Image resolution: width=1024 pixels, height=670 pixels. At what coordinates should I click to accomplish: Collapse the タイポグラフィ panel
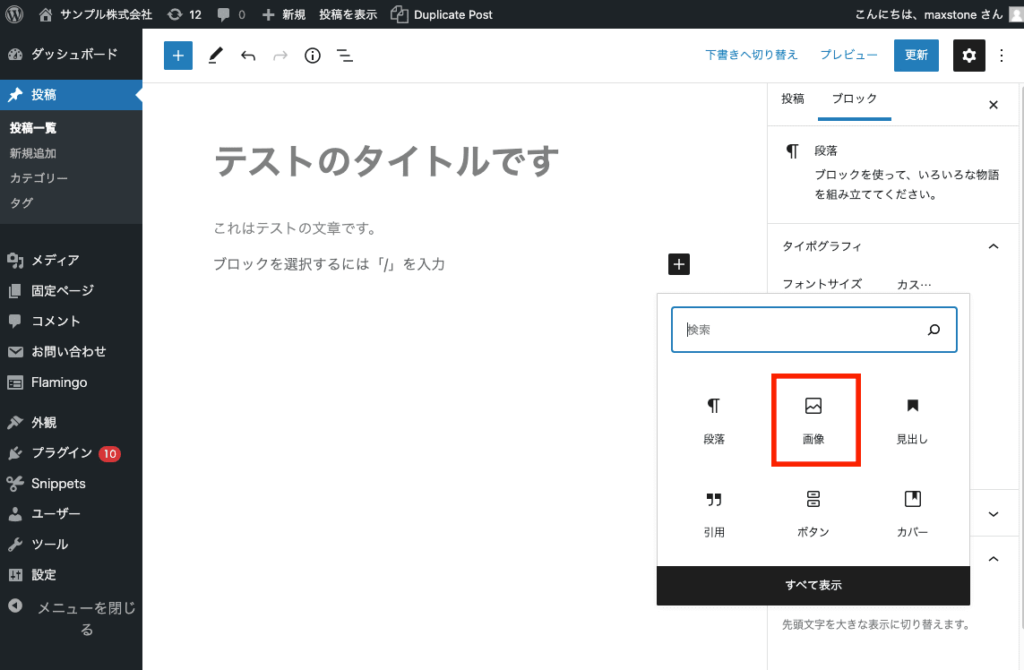coord(993,245)
